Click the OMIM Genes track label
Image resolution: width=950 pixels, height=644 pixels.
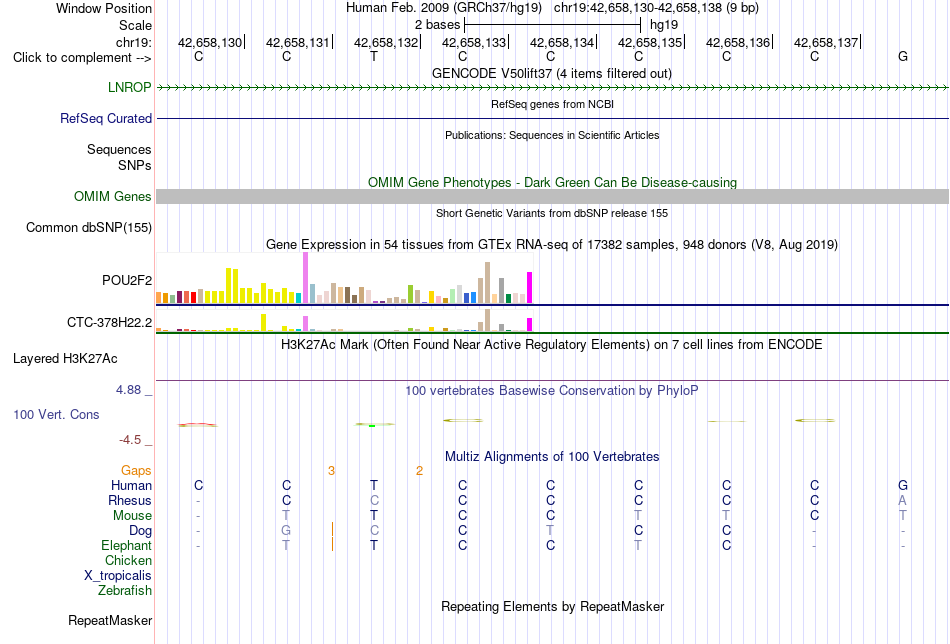click(x=113, y=196)
